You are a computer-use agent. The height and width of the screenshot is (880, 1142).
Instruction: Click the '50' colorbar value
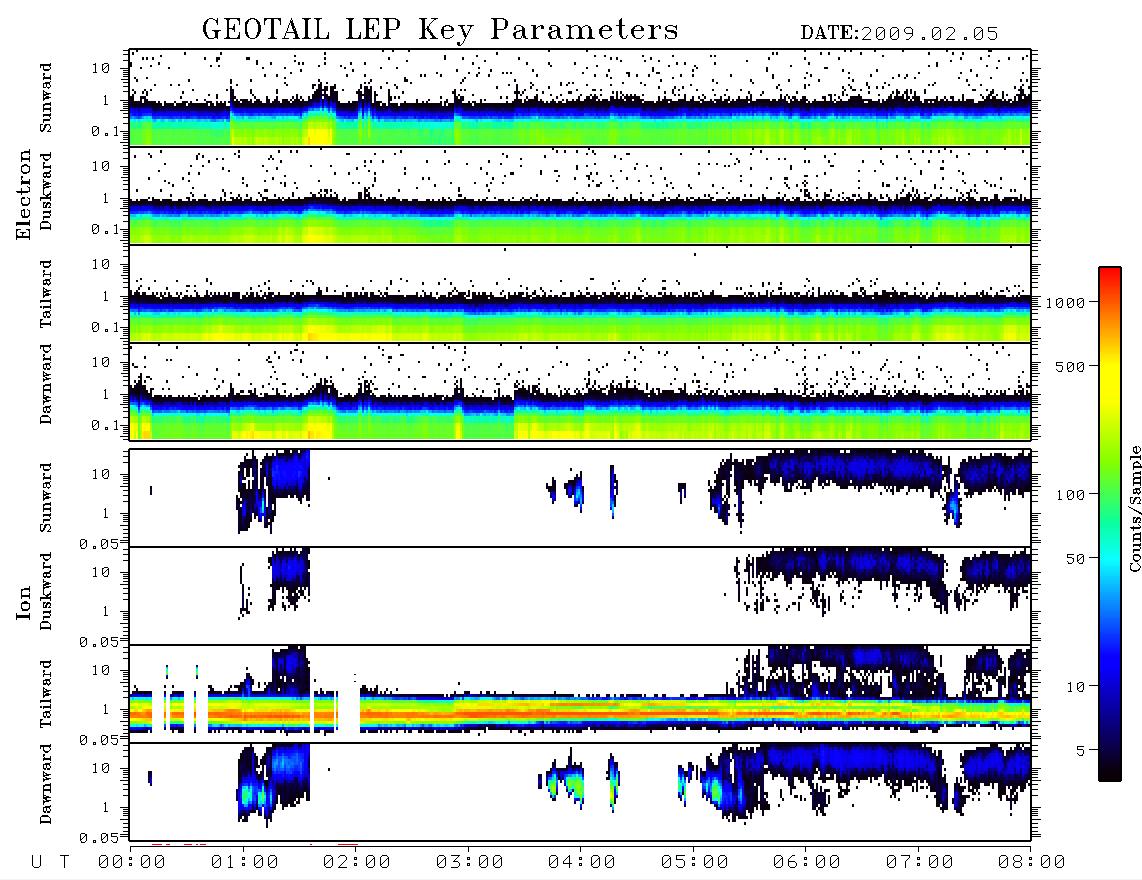1076,559
